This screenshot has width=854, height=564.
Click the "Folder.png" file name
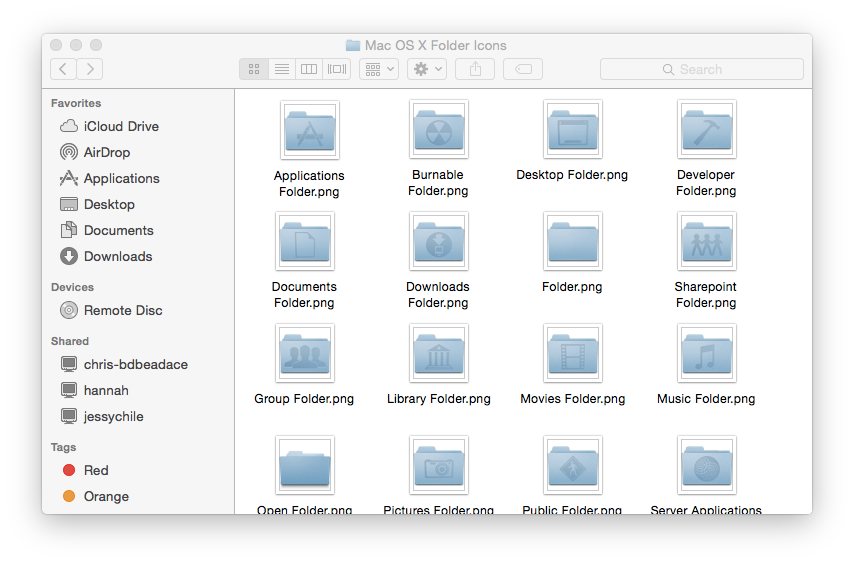point(572,287)
